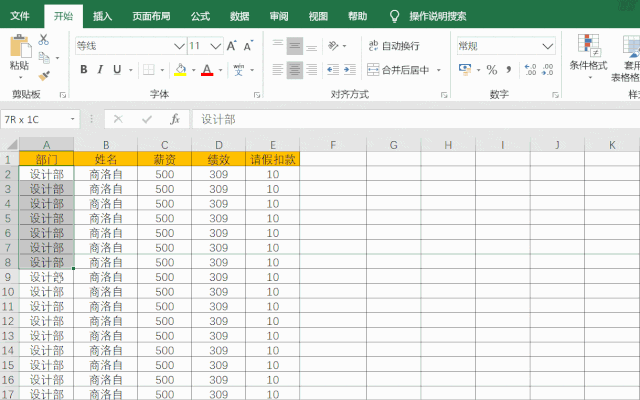Align text right
Image resolution: width=640 pixels, height=400 pixels.
click(x=311, y=70)
